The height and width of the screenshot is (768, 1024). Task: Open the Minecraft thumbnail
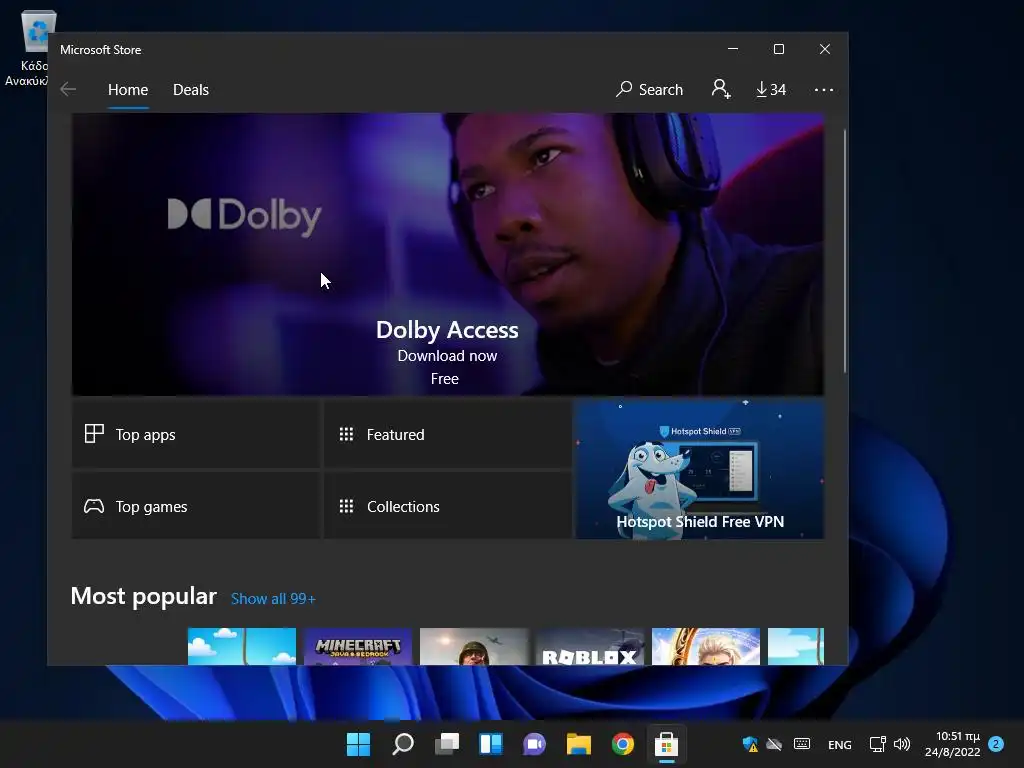coord(358,647)
